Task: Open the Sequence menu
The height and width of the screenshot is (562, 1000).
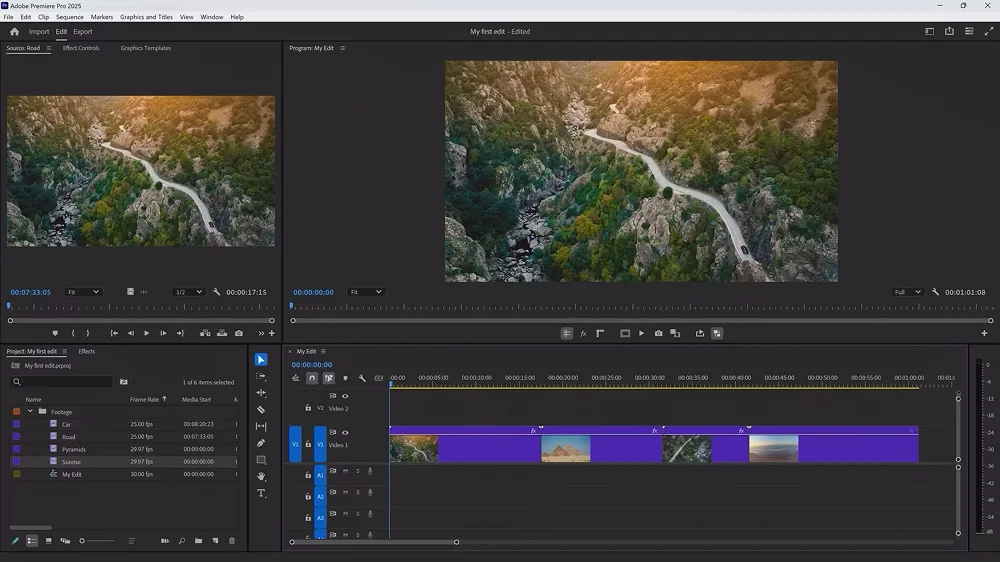Action: tap(69, 17)
